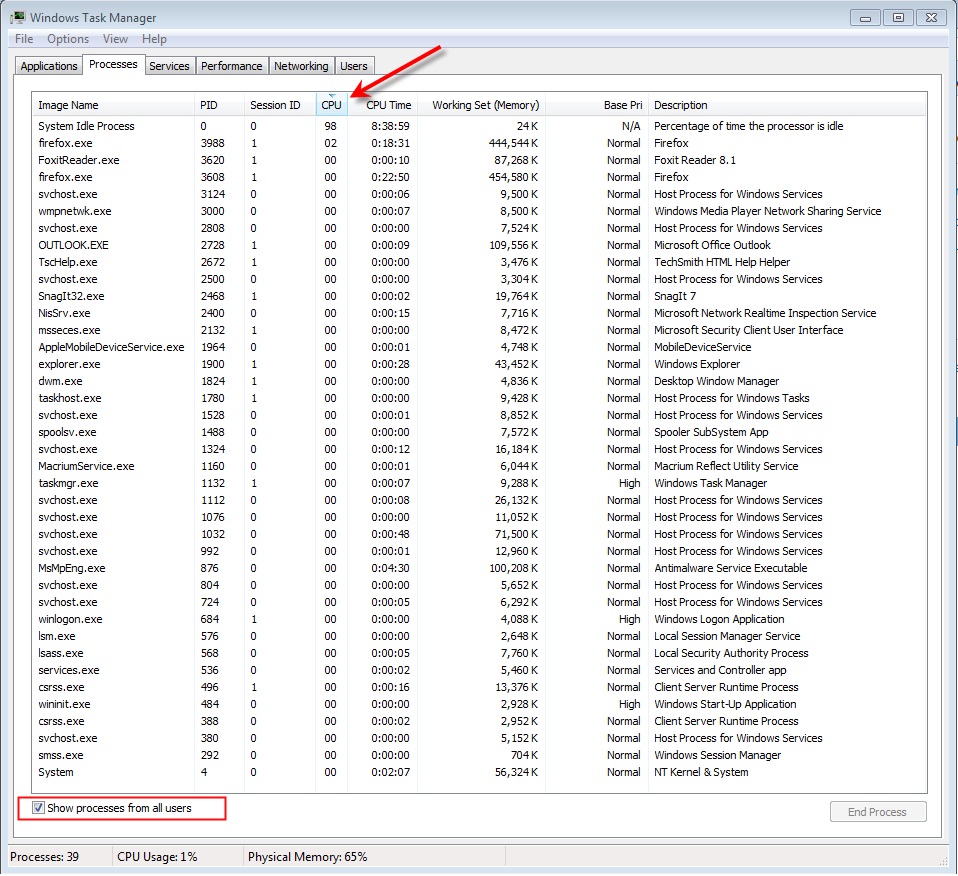Select csrss.exe with PID 496
The image size is (958, 876).
[x=480, y=687]
